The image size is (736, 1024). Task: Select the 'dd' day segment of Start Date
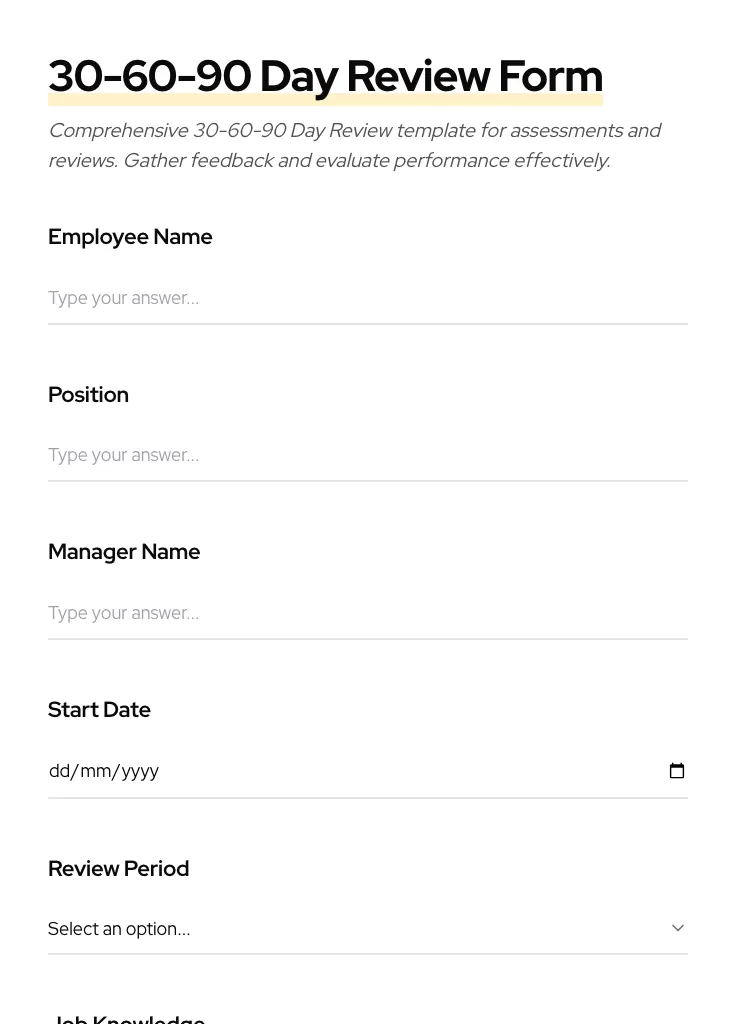click(x=59, y=771)
